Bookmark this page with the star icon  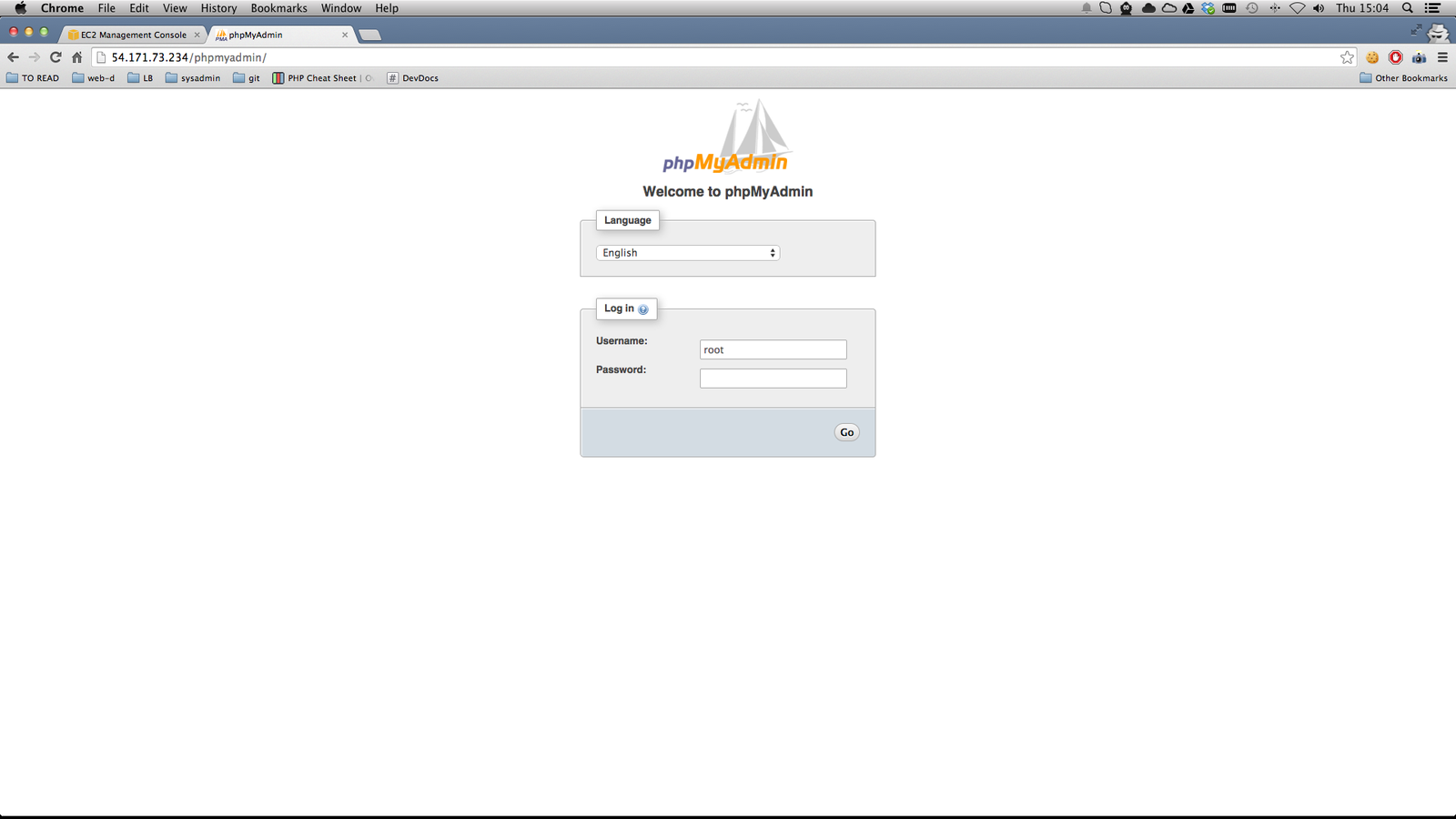pos(1347,57)
